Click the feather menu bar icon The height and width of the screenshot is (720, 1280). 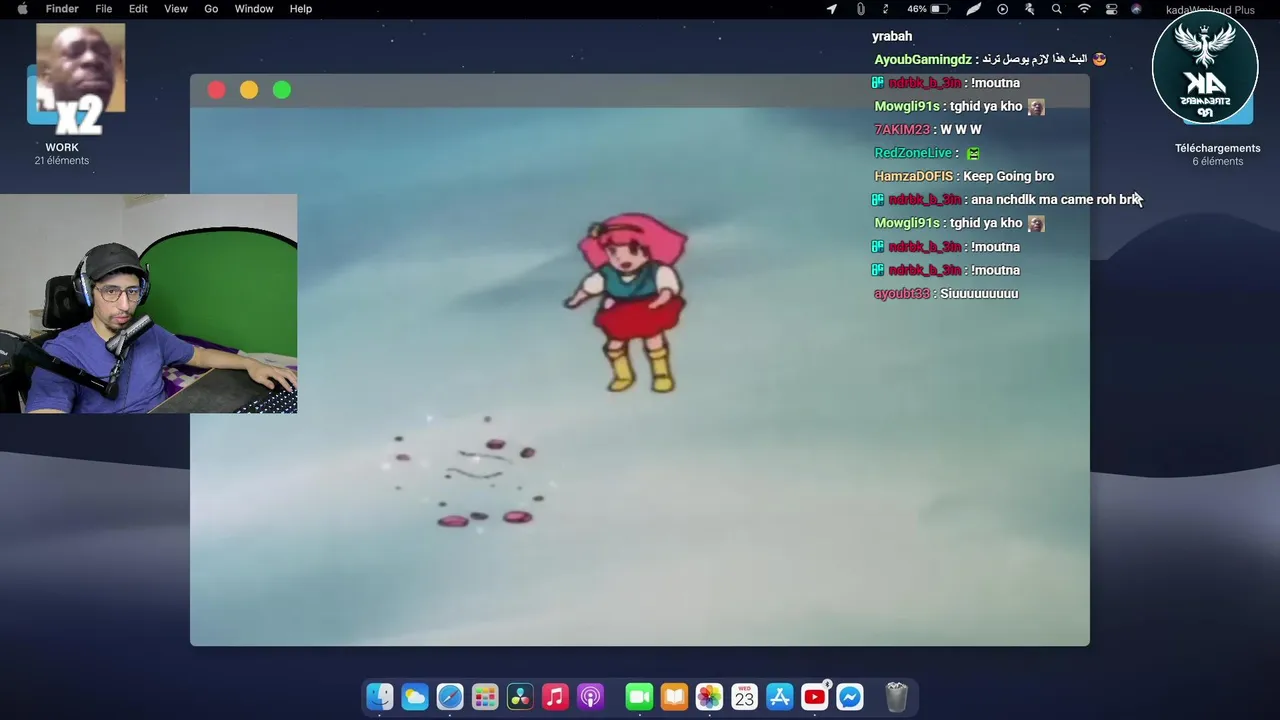tap(973, 9)
